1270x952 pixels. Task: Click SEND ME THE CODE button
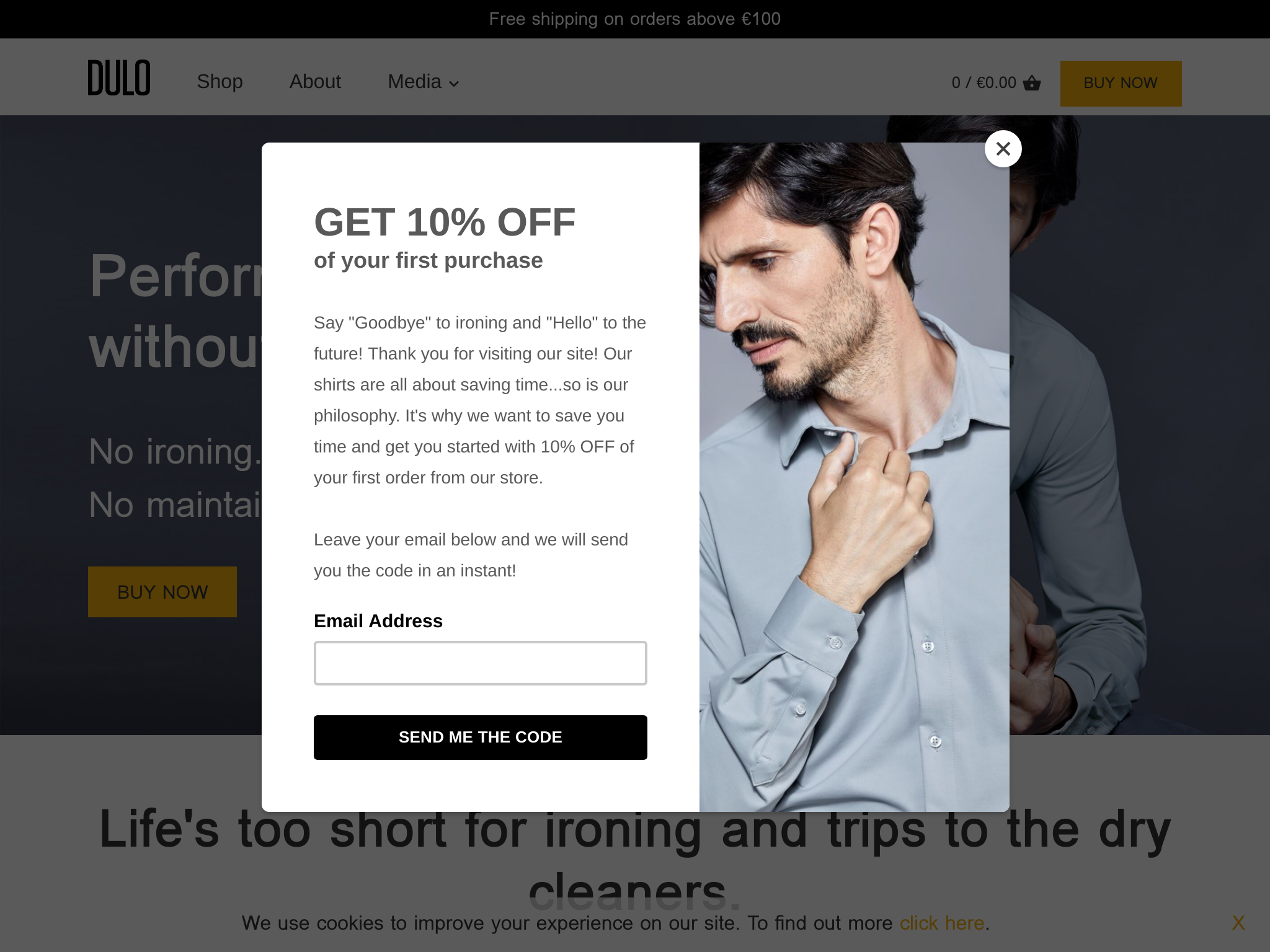click(481, 738)
